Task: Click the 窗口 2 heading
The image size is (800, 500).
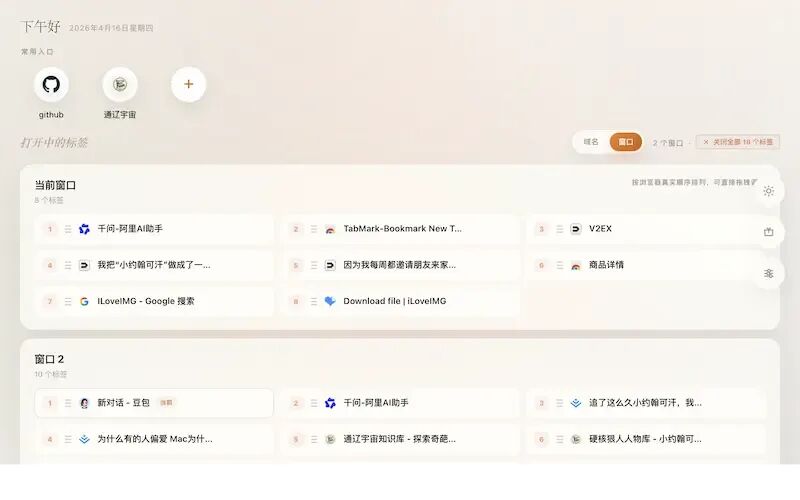Action: click(x=49, y=359)
